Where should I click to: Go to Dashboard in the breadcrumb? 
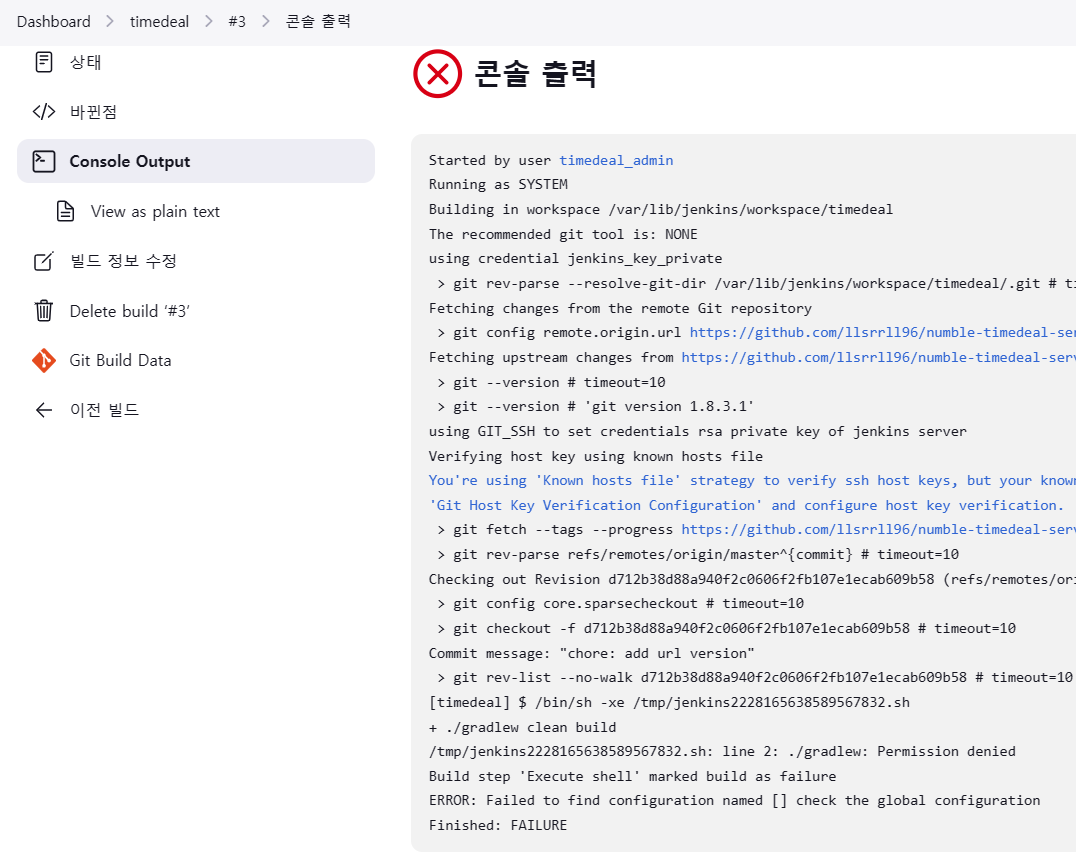click(x=54, y=21)
